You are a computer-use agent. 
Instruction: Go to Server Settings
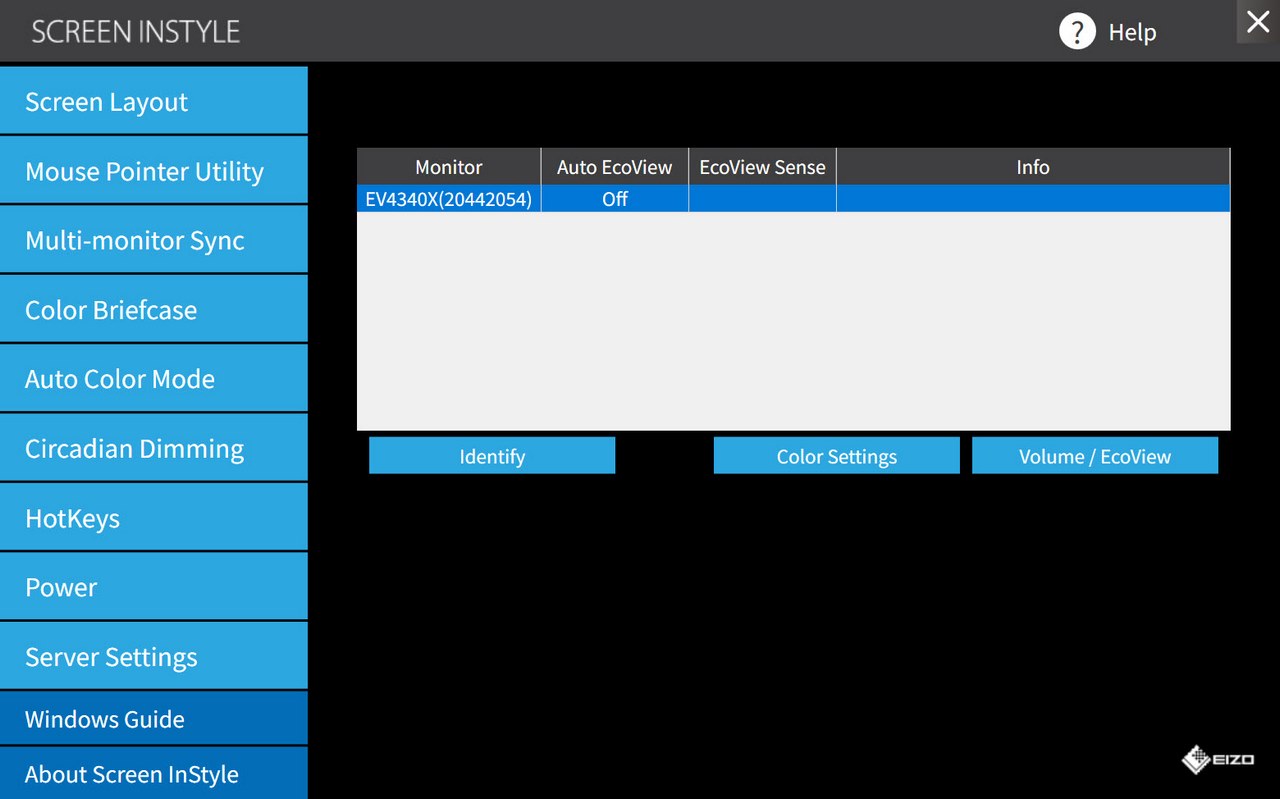coord(154,657)
